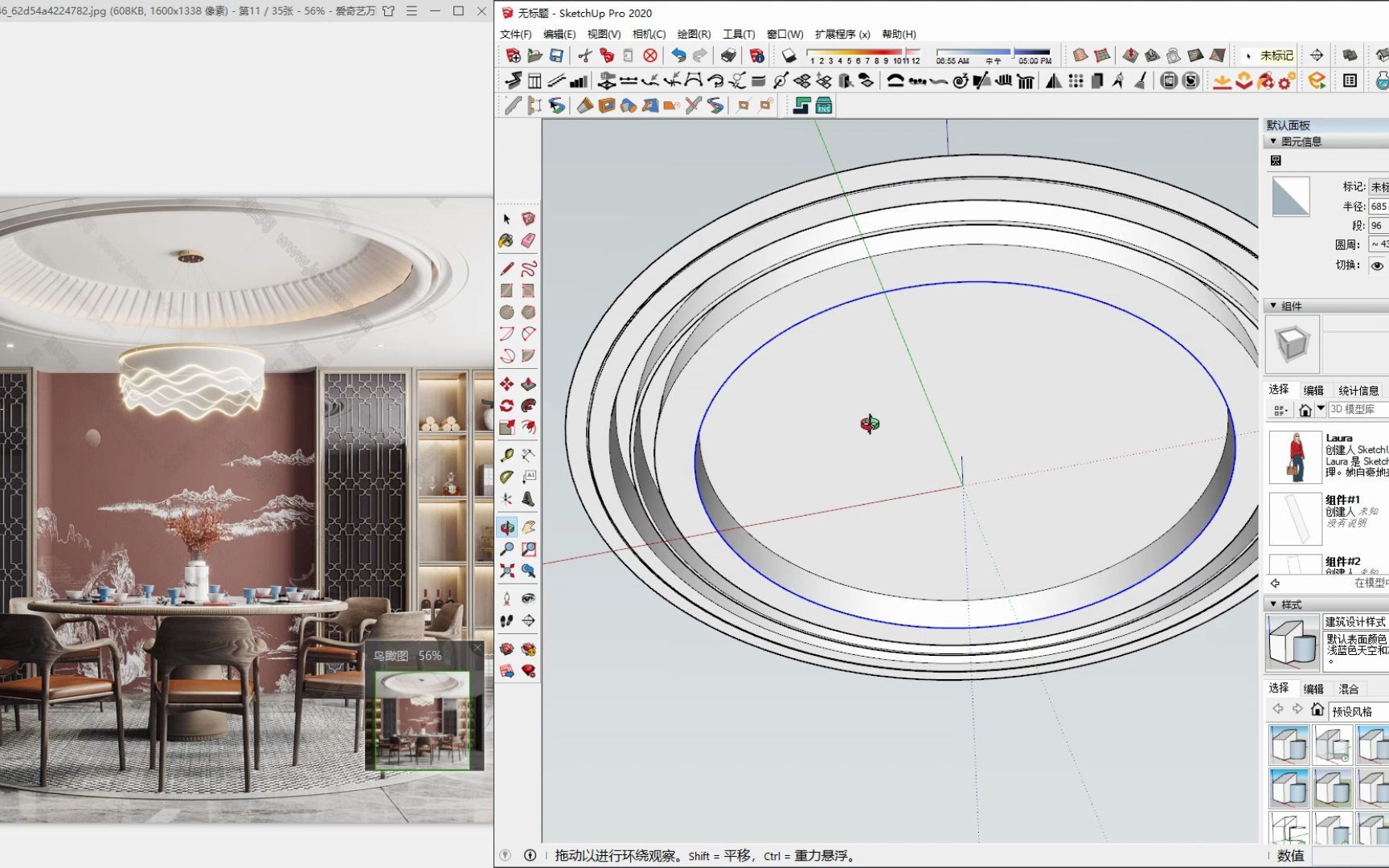Screen dimensions: 1389x868
Task: Open the Model Info icon in toolbar
Action: (x=756, y=55)
